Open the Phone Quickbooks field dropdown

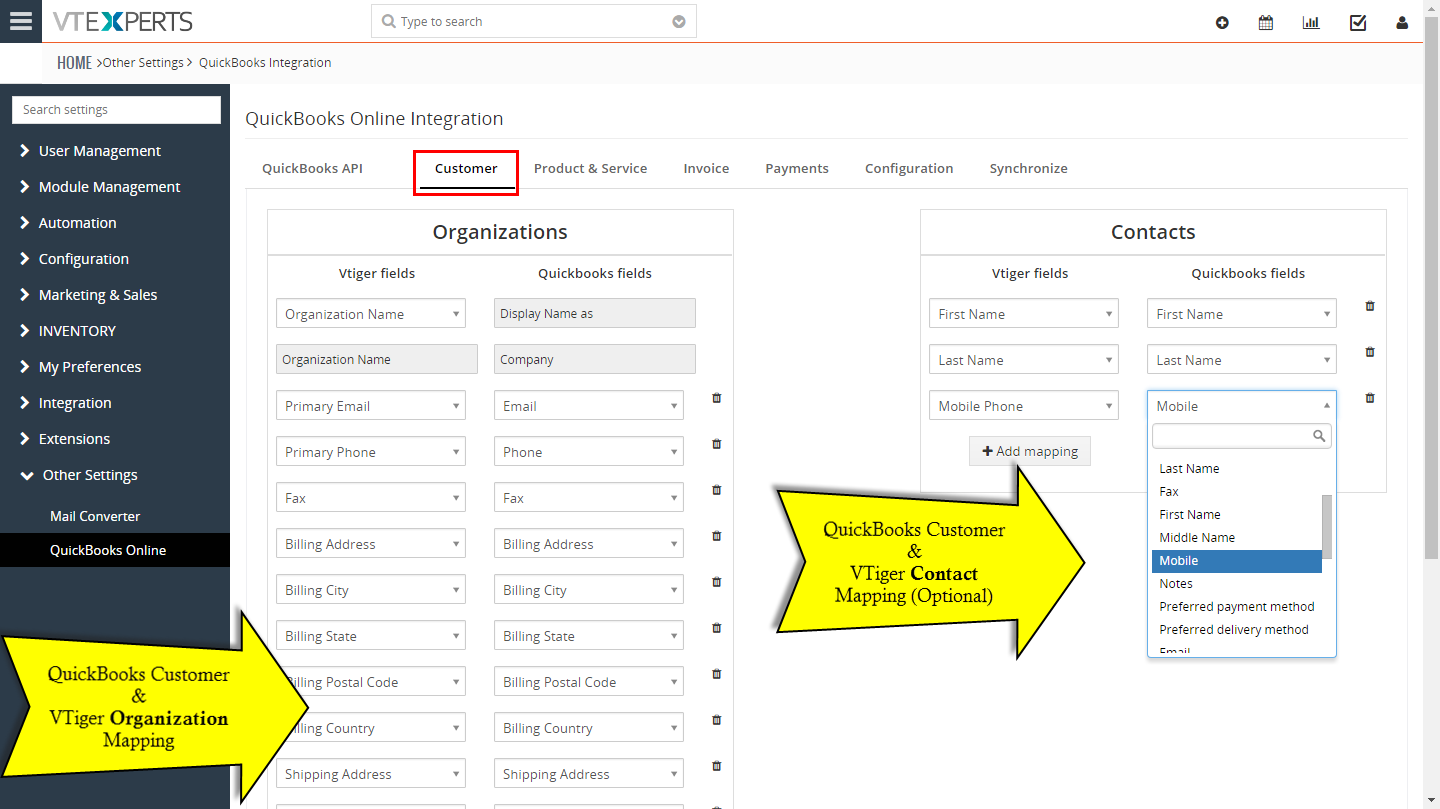coord(589,451)
